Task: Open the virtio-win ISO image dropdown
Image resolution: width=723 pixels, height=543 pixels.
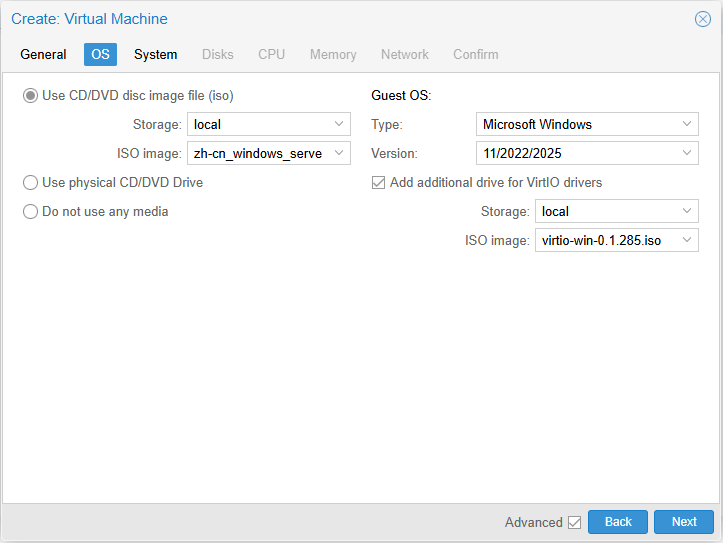Action: (x=686, y=241)
